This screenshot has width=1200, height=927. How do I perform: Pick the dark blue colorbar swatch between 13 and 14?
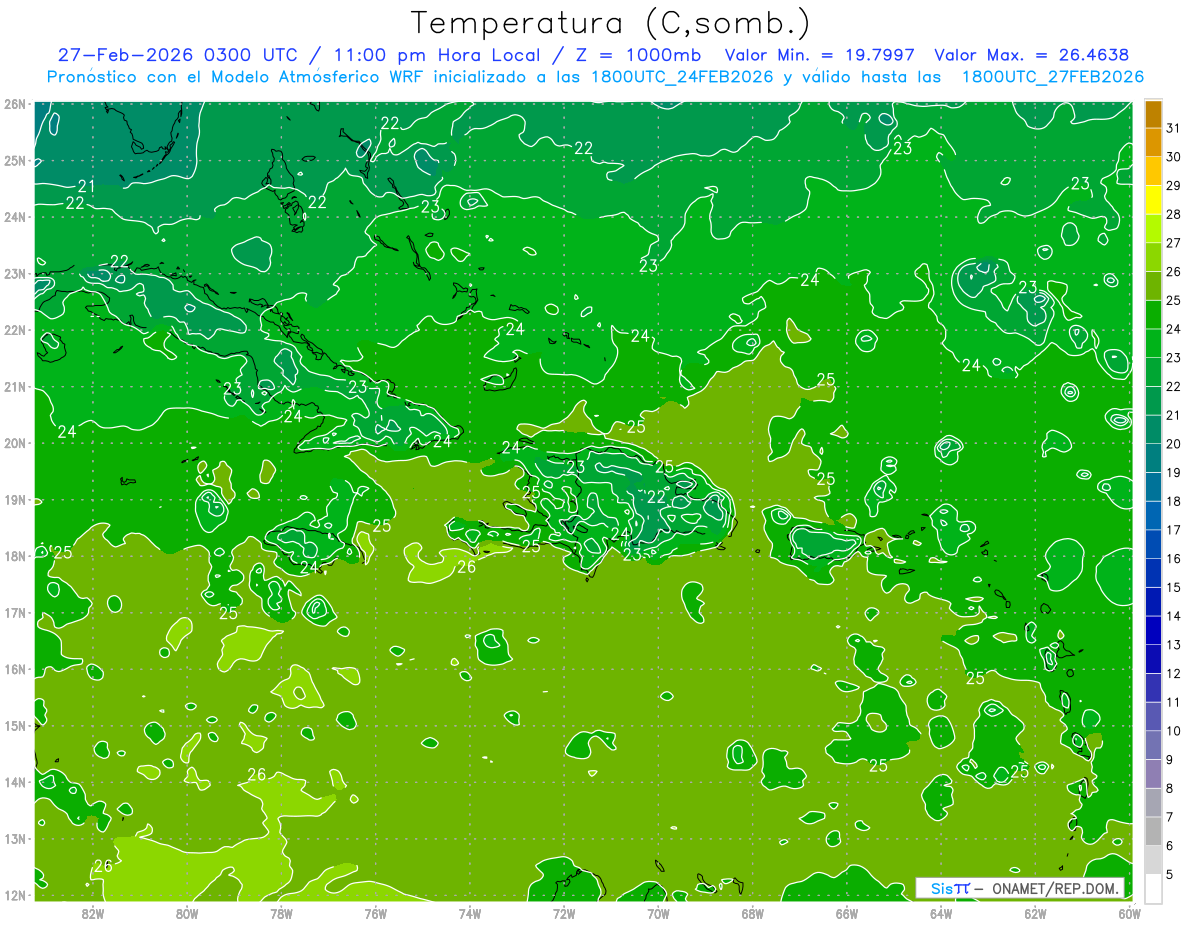1153,630
